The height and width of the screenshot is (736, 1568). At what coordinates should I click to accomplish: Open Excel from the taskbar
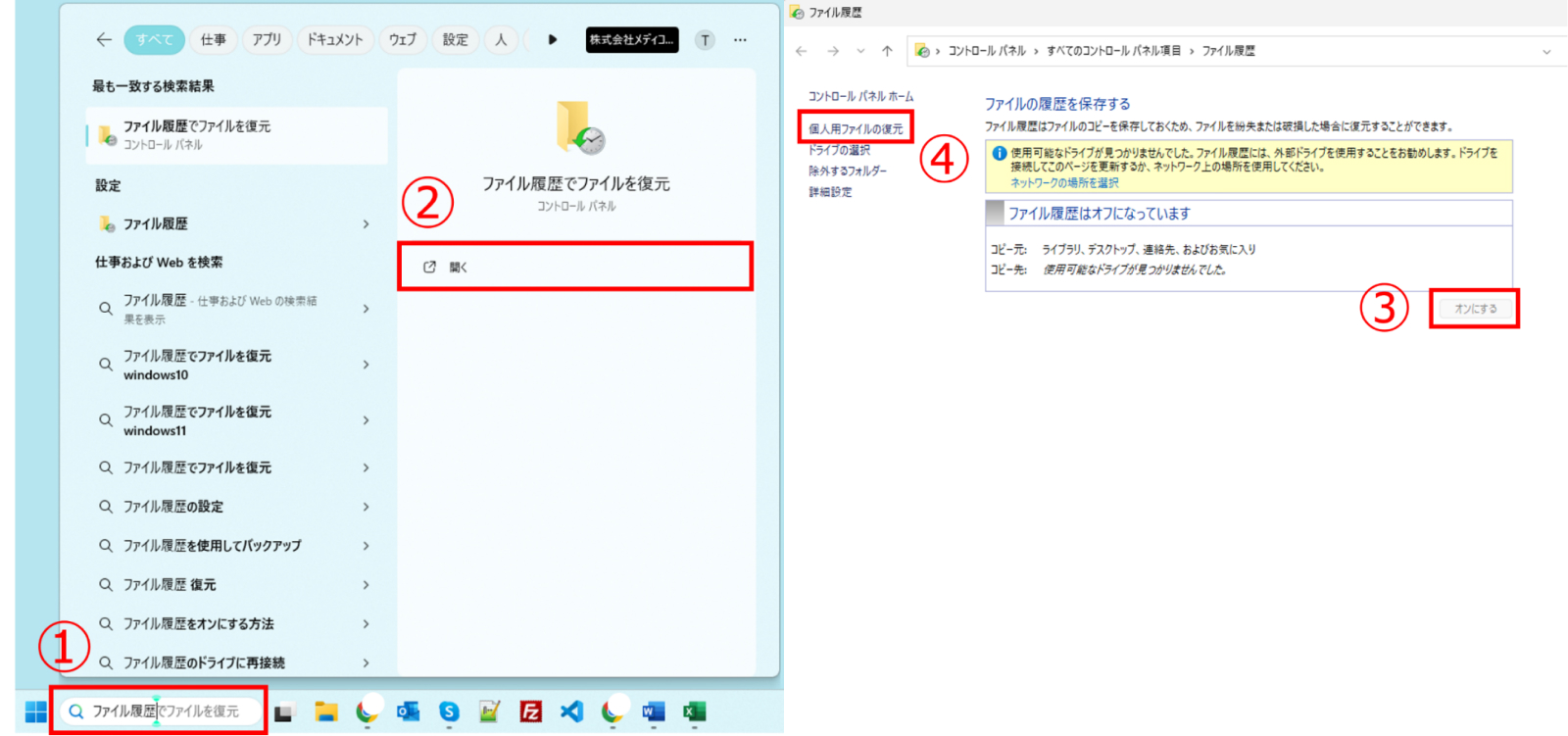tap(695, 711)
